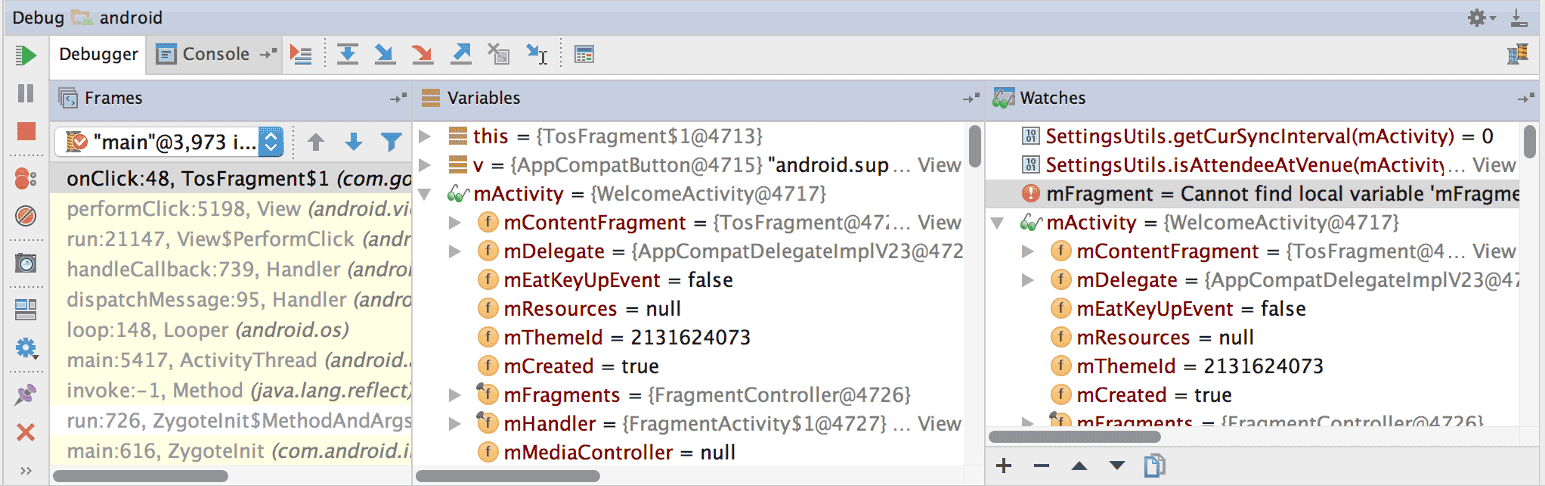This screenshot has width=1545, height=486.
Task: Click the Step Out icon
Action: (460, 54)
